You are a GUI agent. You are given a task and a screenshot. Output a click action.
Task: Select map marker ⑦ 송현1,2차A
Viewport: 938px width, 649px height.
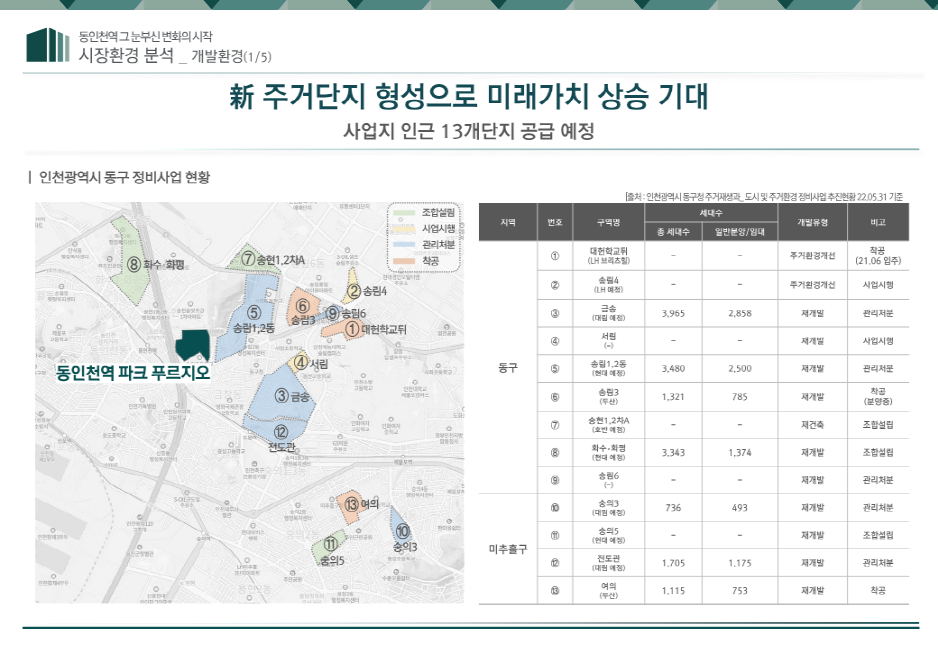272,260
